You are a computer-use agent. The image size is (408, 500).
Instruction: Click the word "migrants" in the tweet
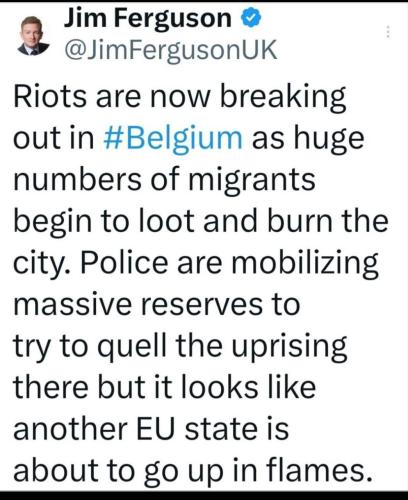tap(252, 180)
